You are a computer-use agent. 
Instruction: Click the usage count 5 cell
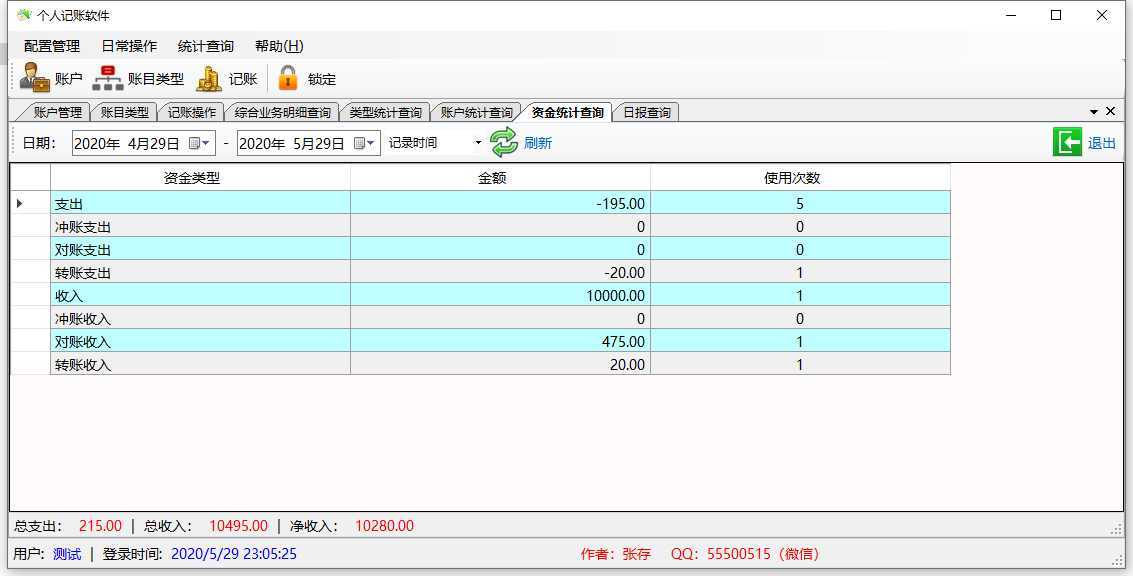[800, 203]
